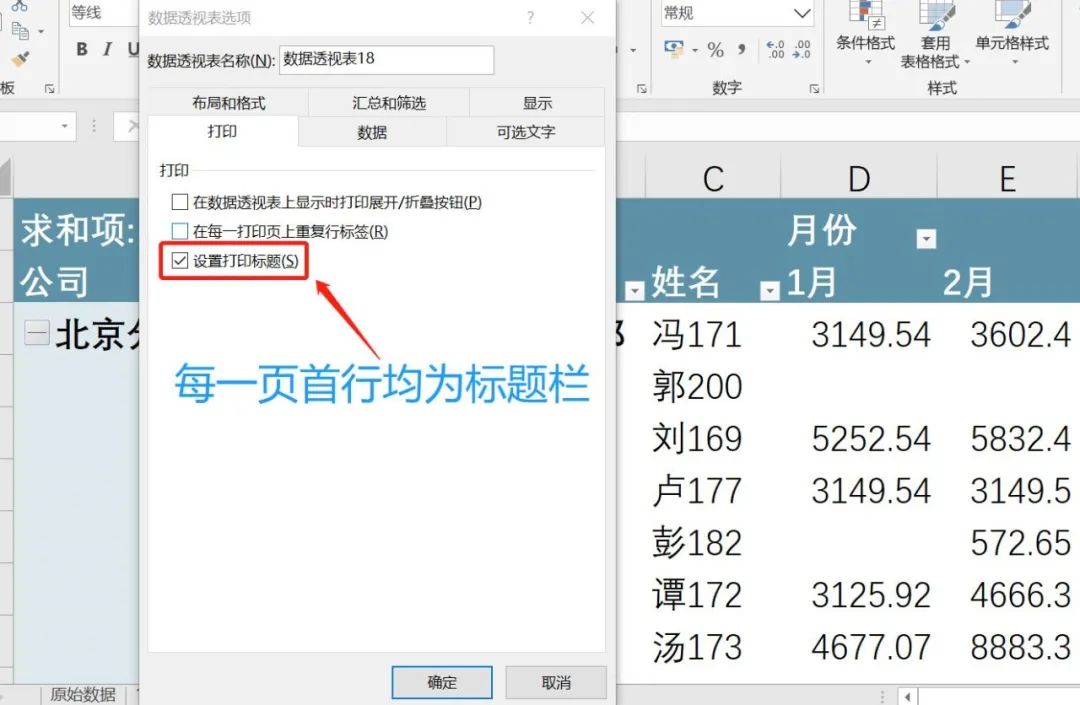Image resolution: width=1080 pixels, height=705 pixels.
Task: Open the 数字 group dialog launcher
Action: (814, 89)
